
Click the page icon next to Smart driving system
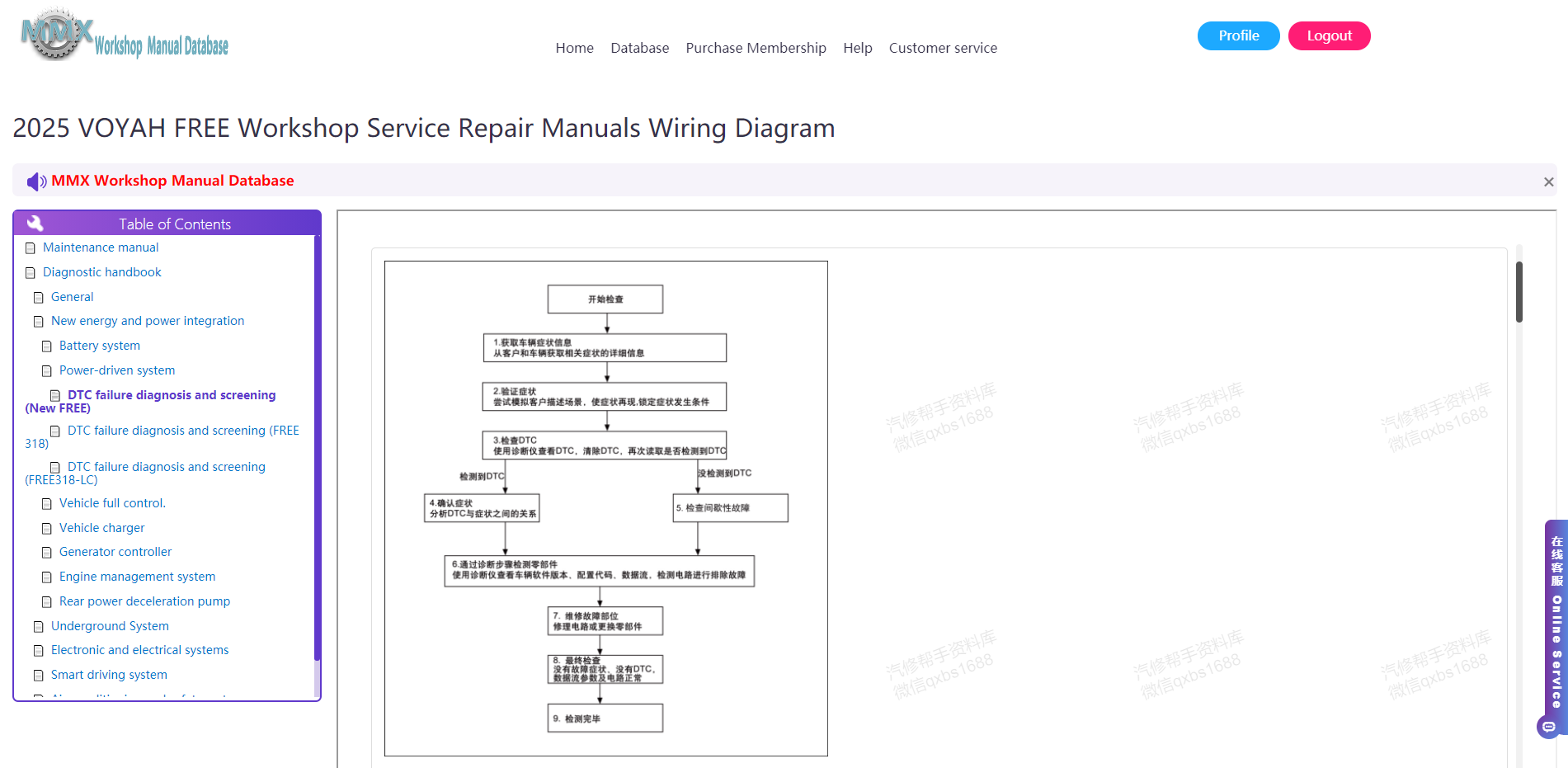pyautogui.click(x=39, y=676)
